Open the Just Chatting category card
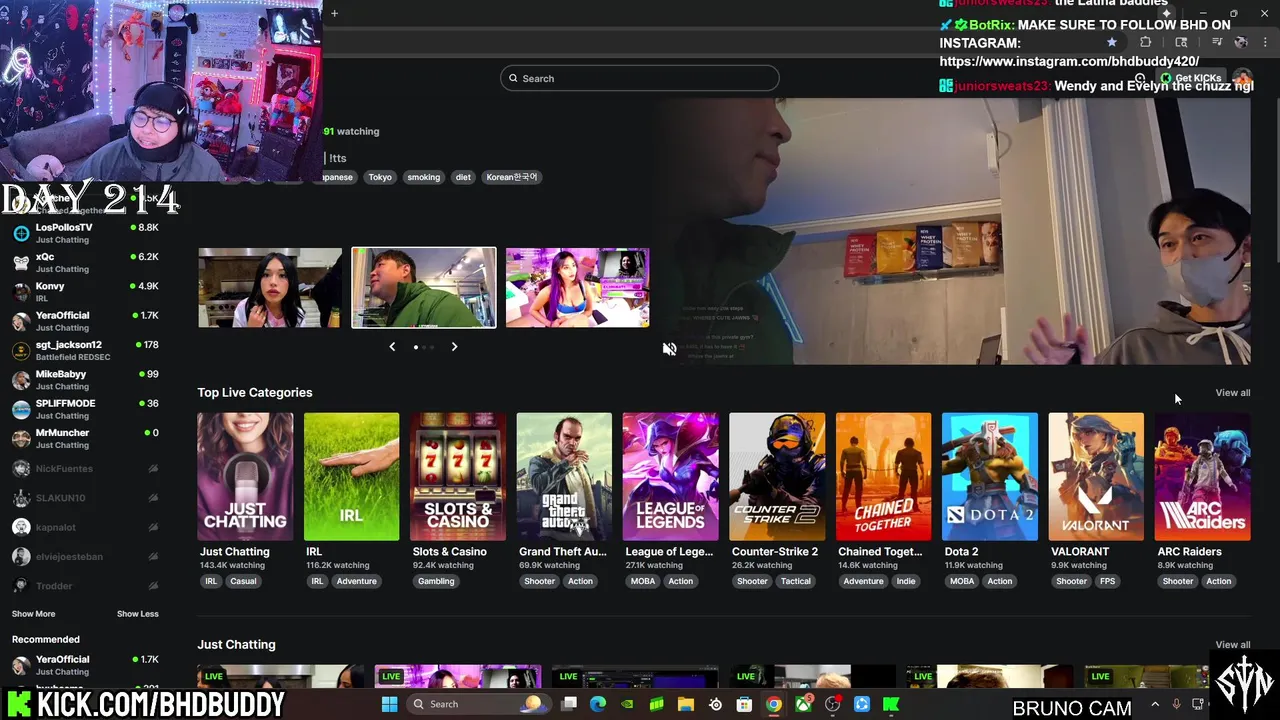The image size is (1280, 720). (x=245, y=476)
